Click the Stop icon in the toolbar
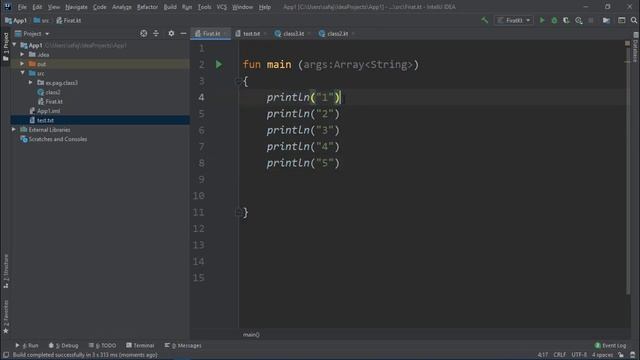This screenshot has height=360, width=640. coord(591,20)
